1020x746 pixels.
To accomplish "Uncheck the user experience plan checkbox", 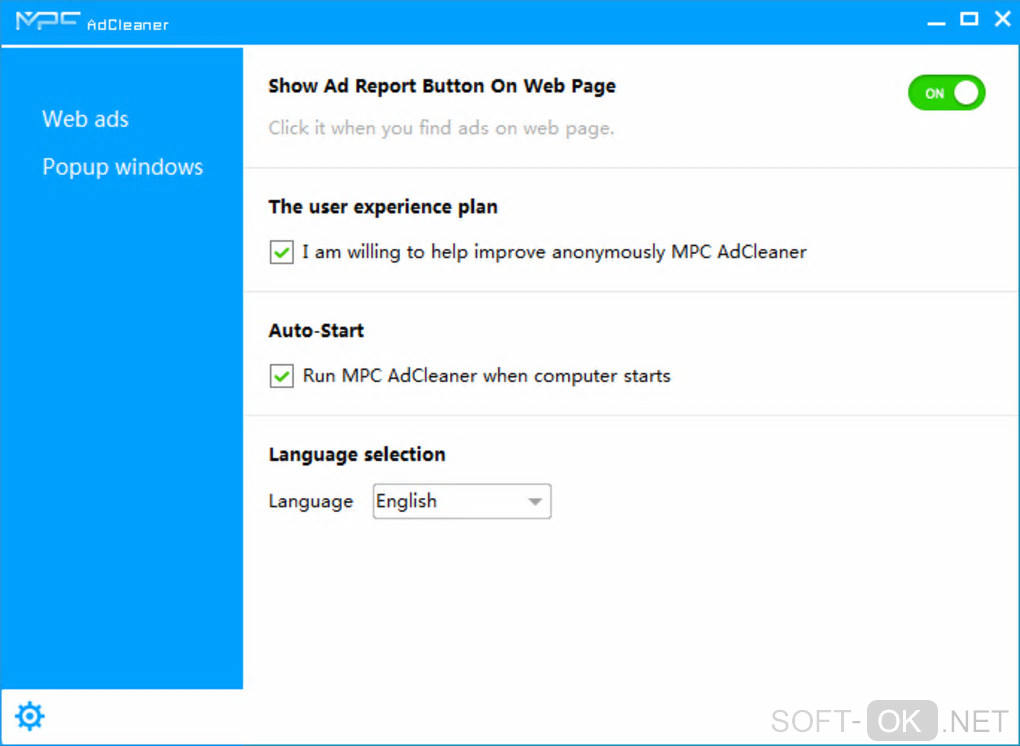I will coord(282,252).
